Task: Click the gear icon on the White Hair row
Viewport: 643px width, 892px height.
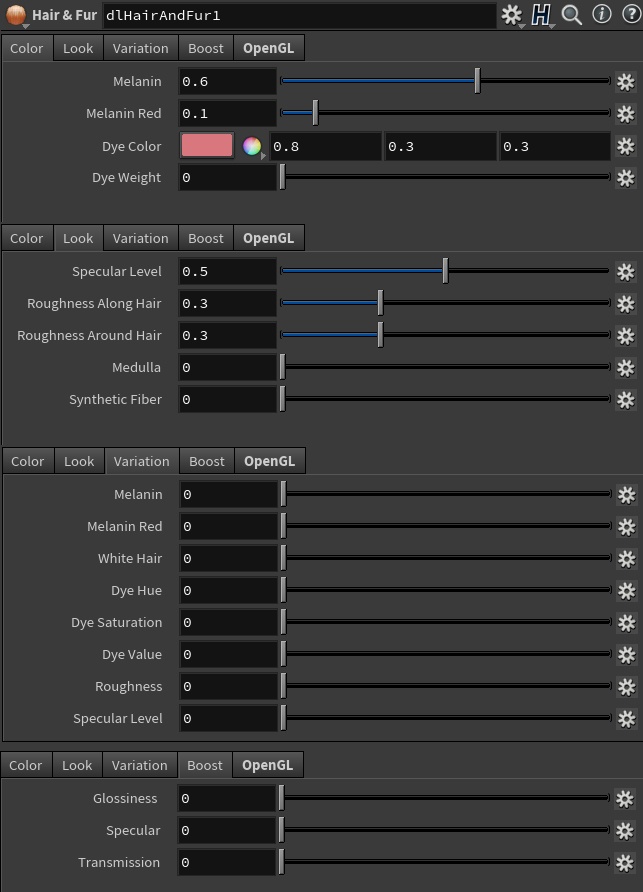Action: (x=626, y=559)
